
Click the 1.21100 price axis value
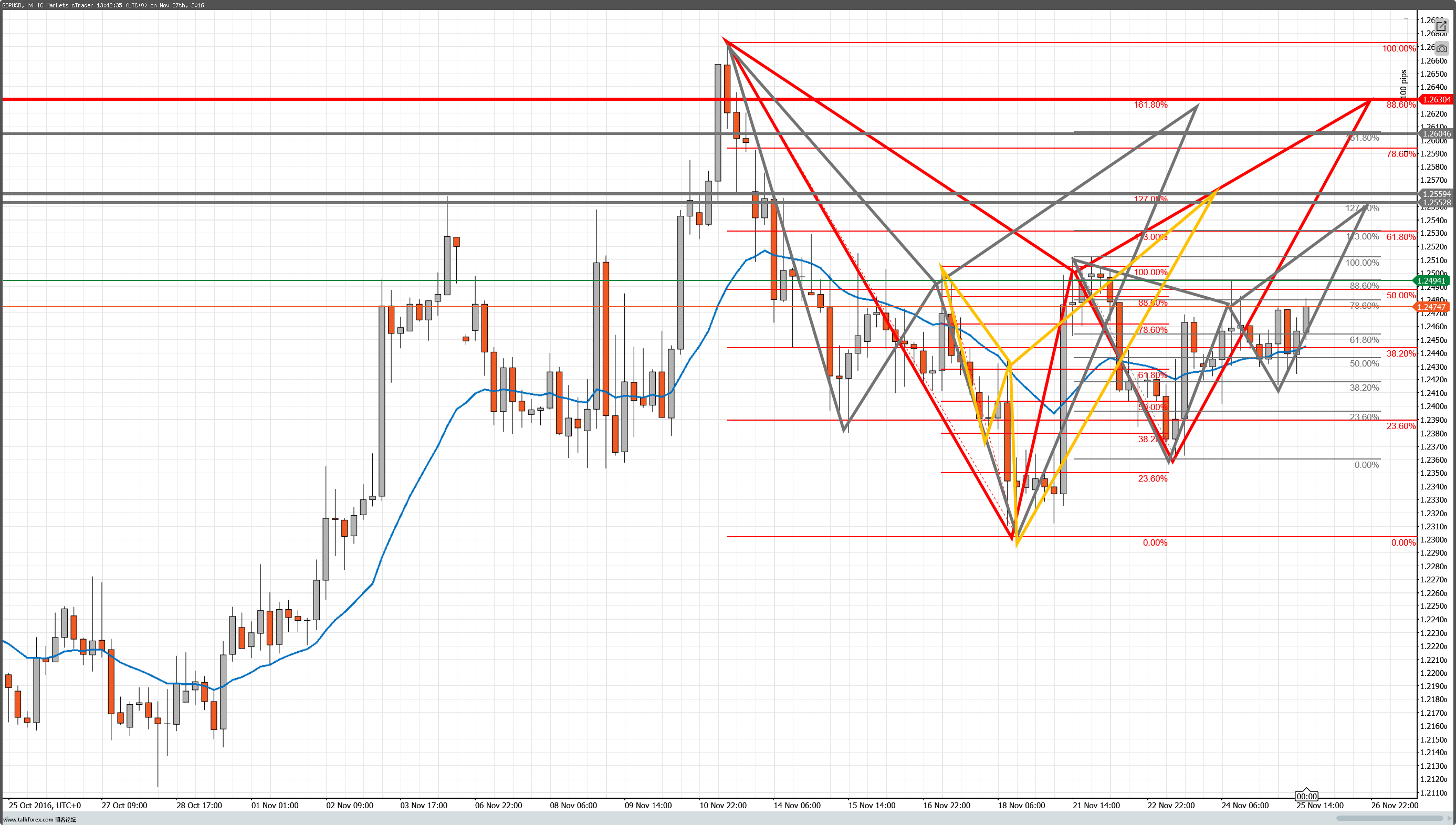pos(1433,792)
